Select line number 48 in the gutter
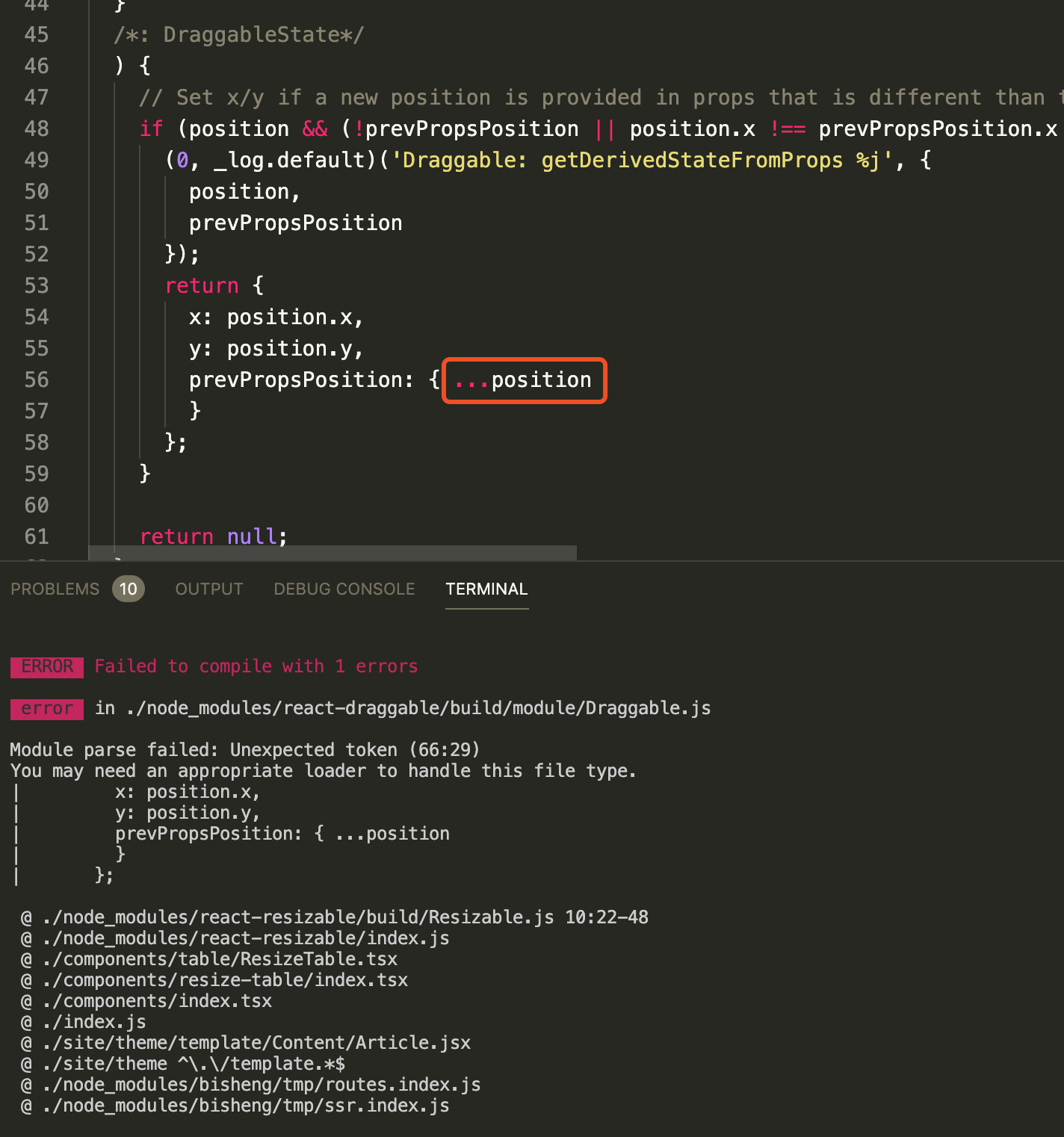Image resolution: width=1064 pixels, height=1137 pixels. pos(35,128)
